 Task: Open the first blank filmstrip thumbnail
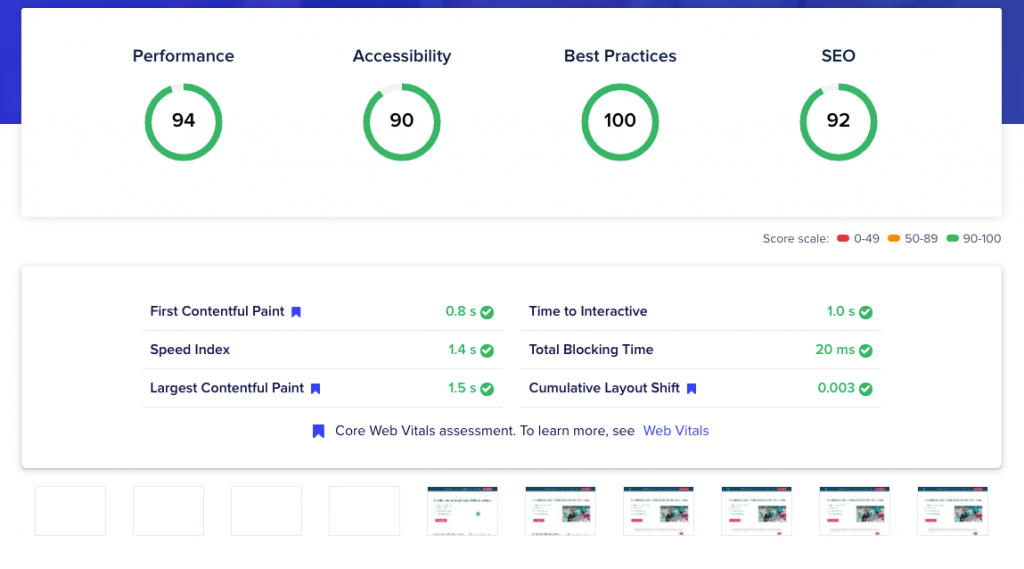point(70,511)
